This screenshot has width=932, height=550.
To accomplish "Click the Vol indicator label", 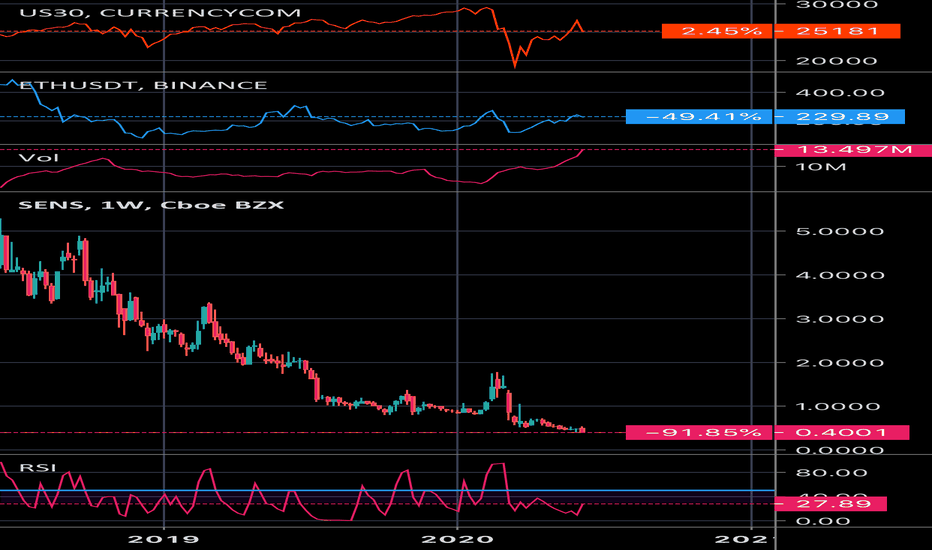I will (x=39, y=158).
